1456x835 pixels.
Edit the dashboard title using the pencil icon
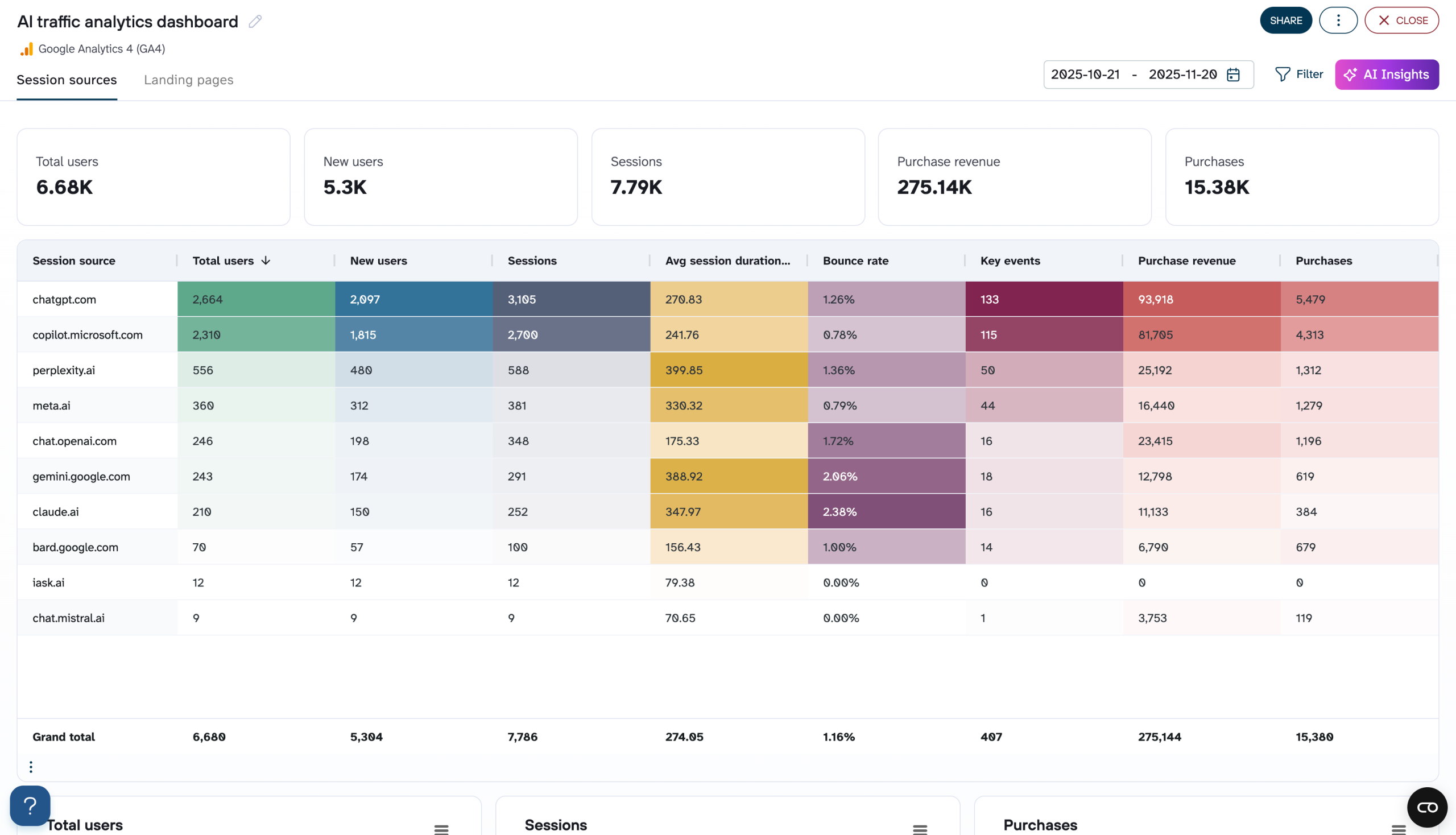coord(255,21)
